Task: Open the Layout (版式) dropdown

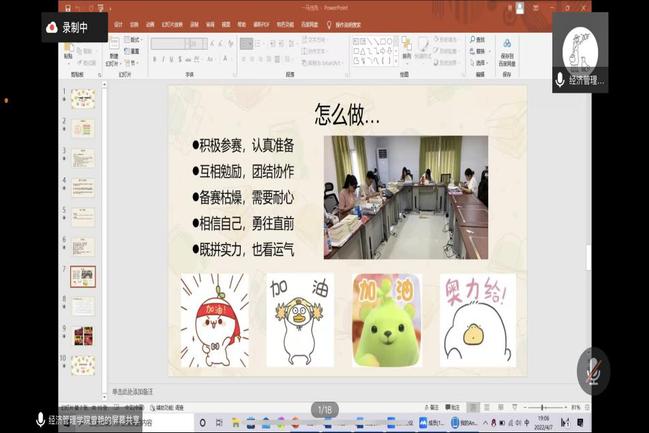Action: tap(135, 39)
